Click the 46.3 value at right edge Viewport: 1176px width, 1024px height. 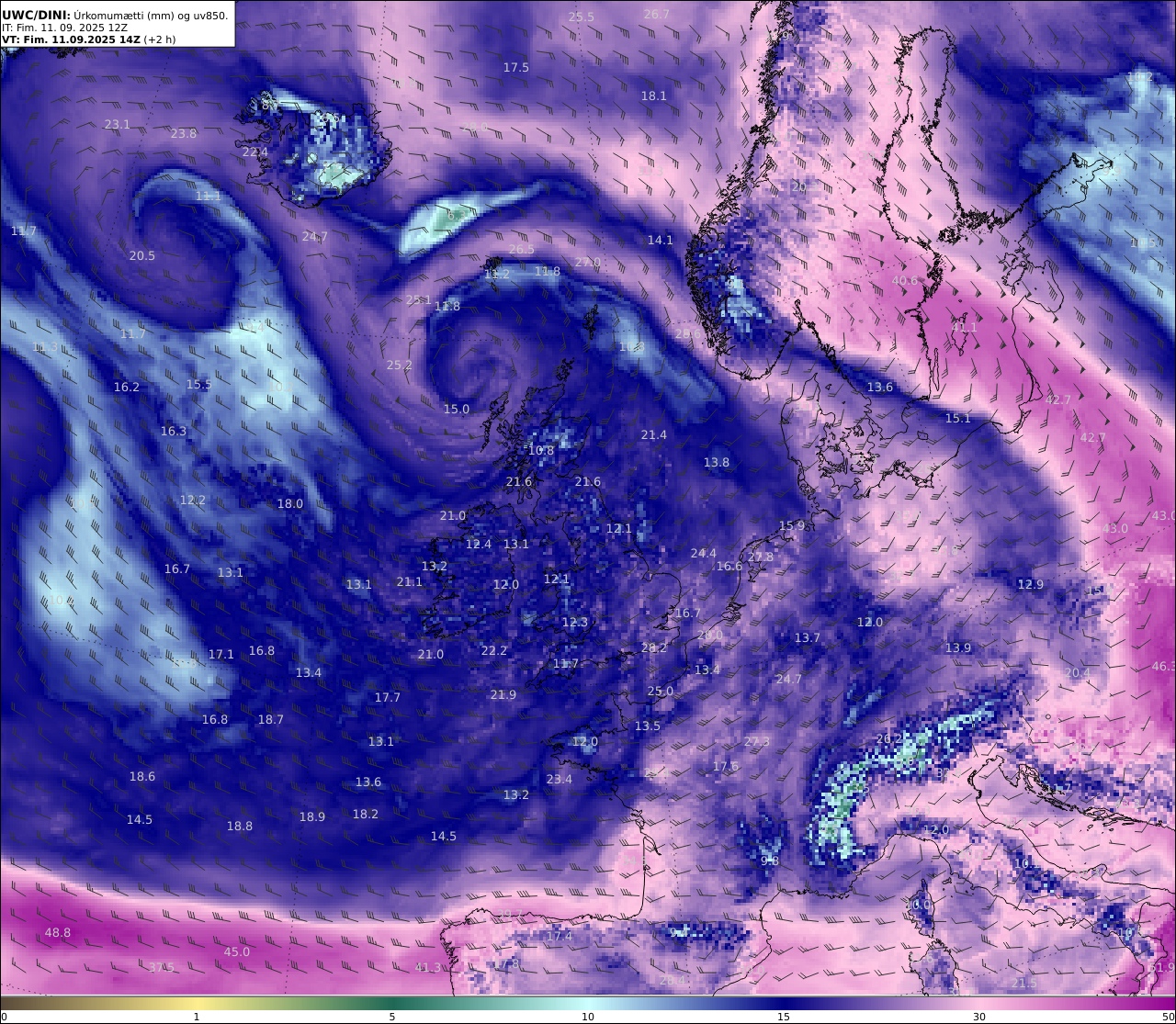[1164, 667]
